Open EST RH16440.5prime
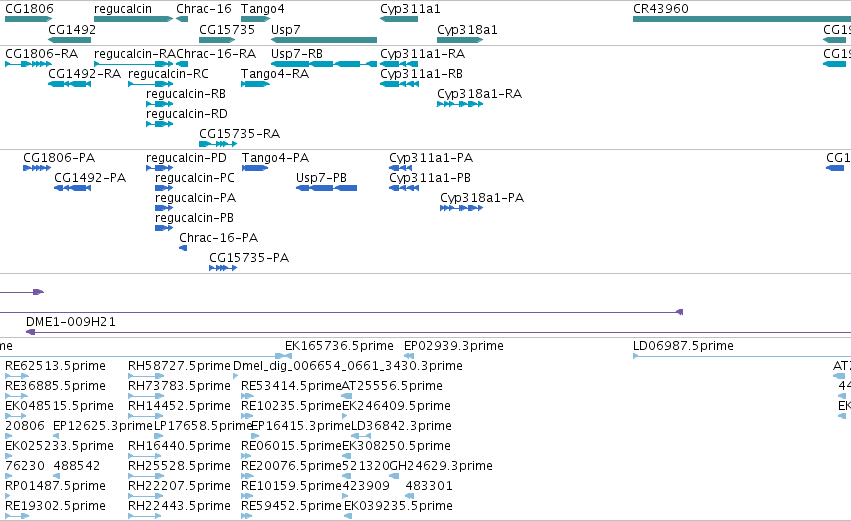Image resolution: width=851 pixels, height=521 pixels. [x=180, y=447]
